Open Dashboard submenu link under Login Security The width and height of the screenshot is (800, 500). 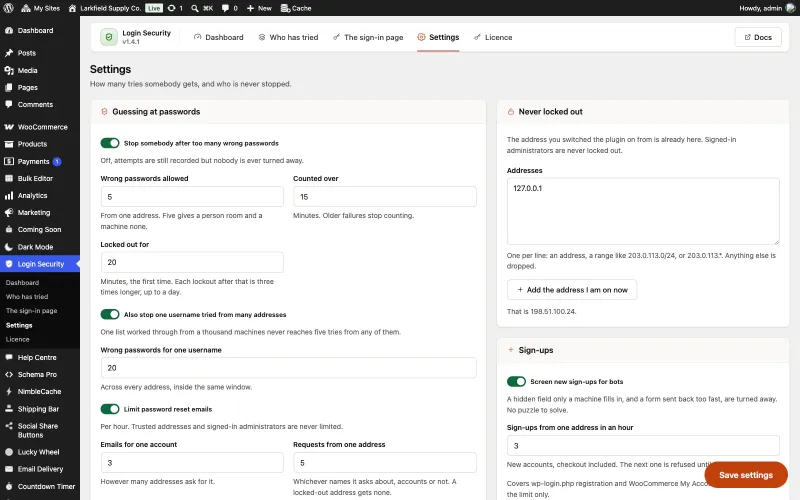coord(22,283)
